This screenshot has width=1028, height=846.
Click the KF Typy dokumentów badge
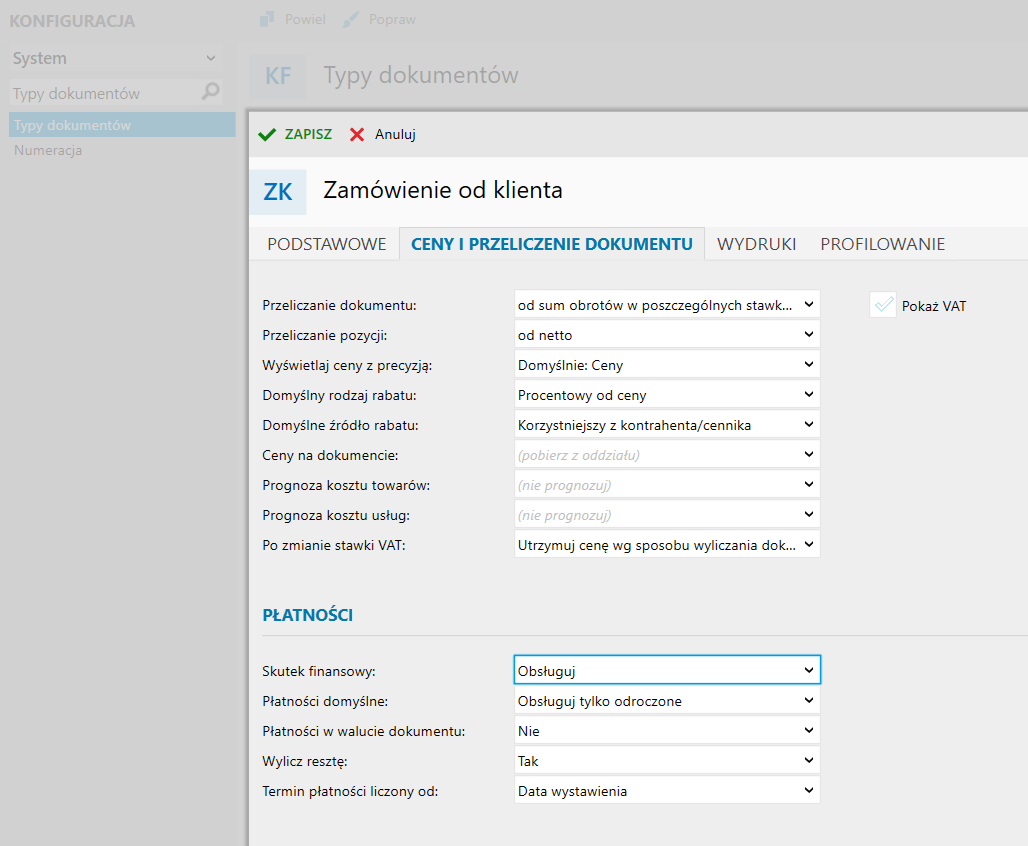click(278, 76)
